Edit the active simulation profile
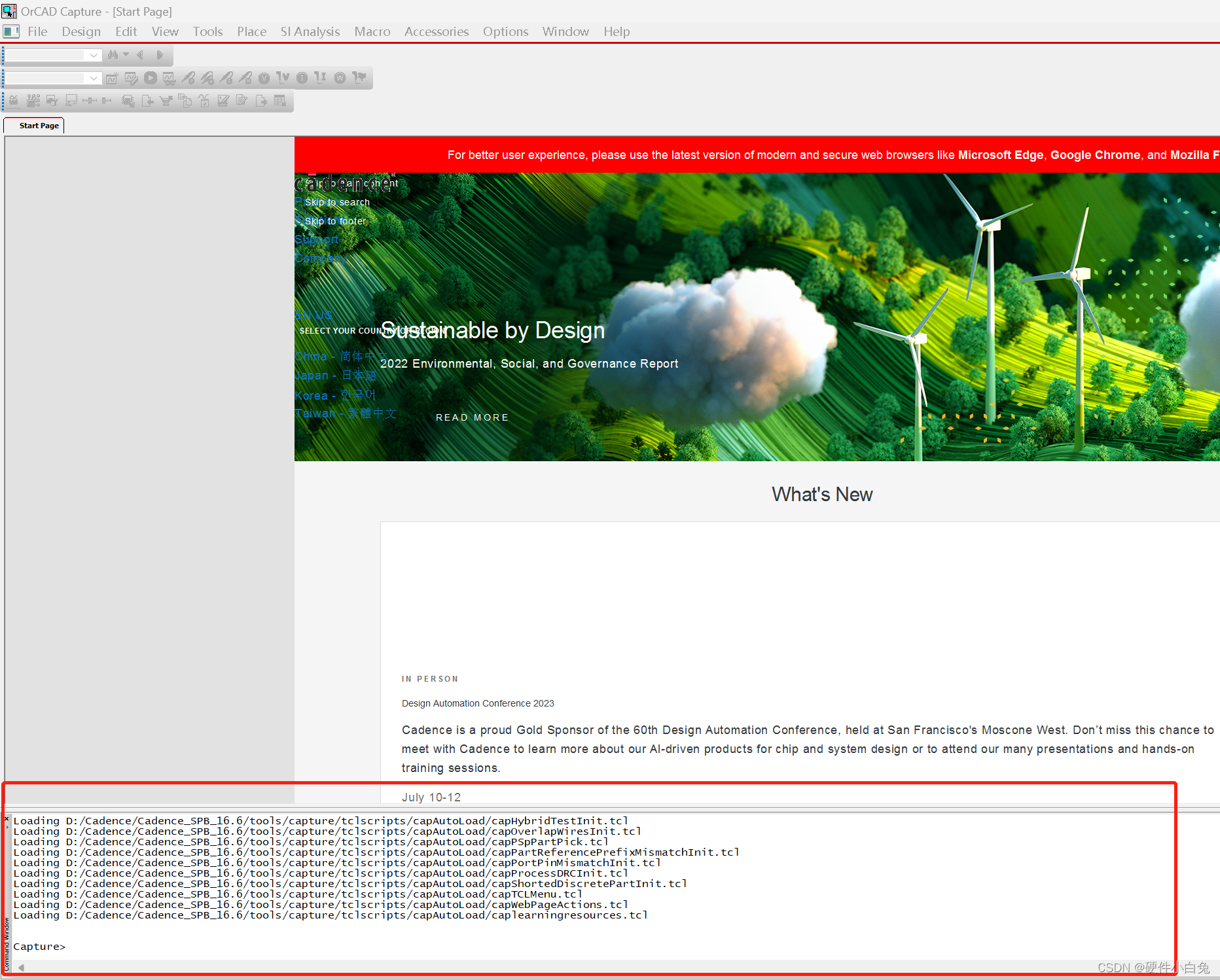1220x980 pixels. pos(132,78)
